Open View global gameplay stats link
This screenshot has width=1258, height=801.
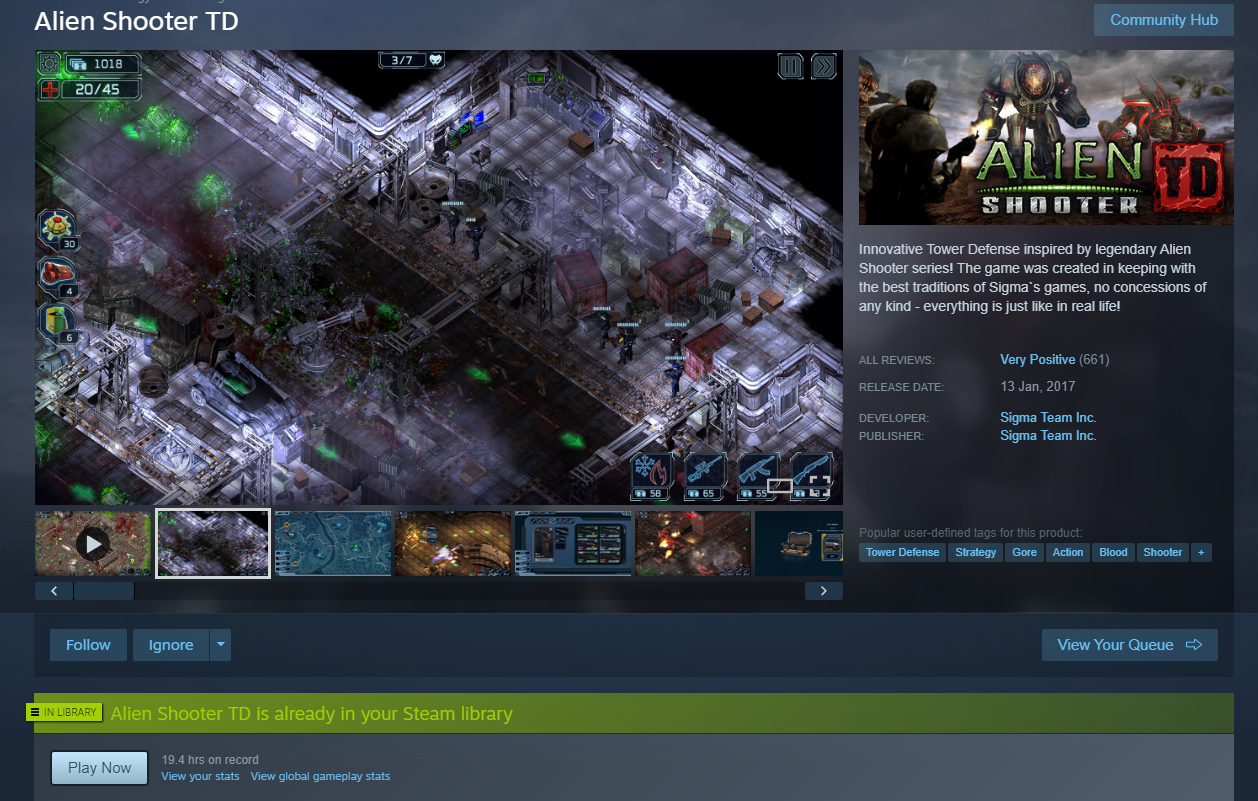click(x=320, y=776)
